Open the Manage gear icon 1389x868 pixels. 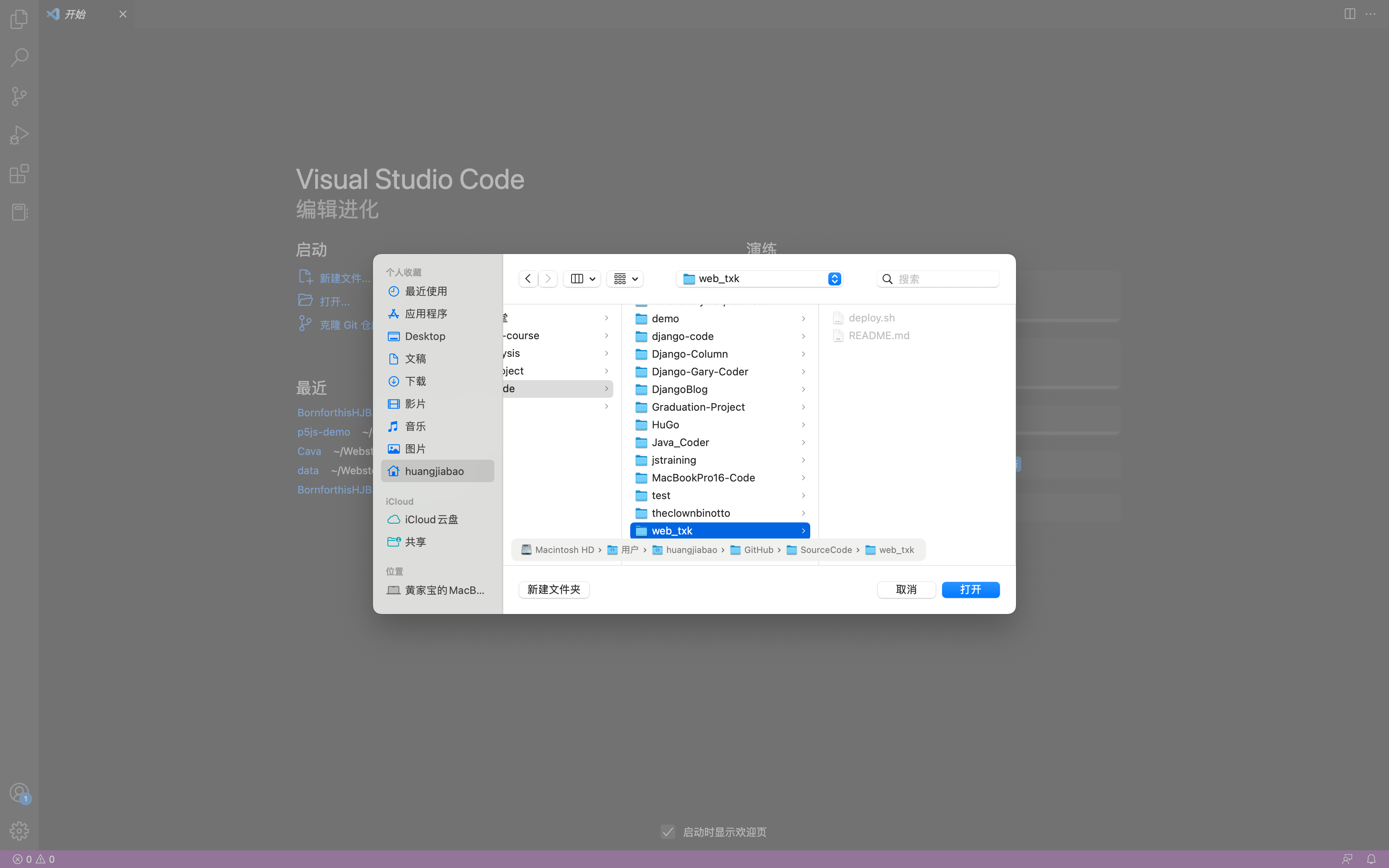pyautogui.click(x=19, y=831)
